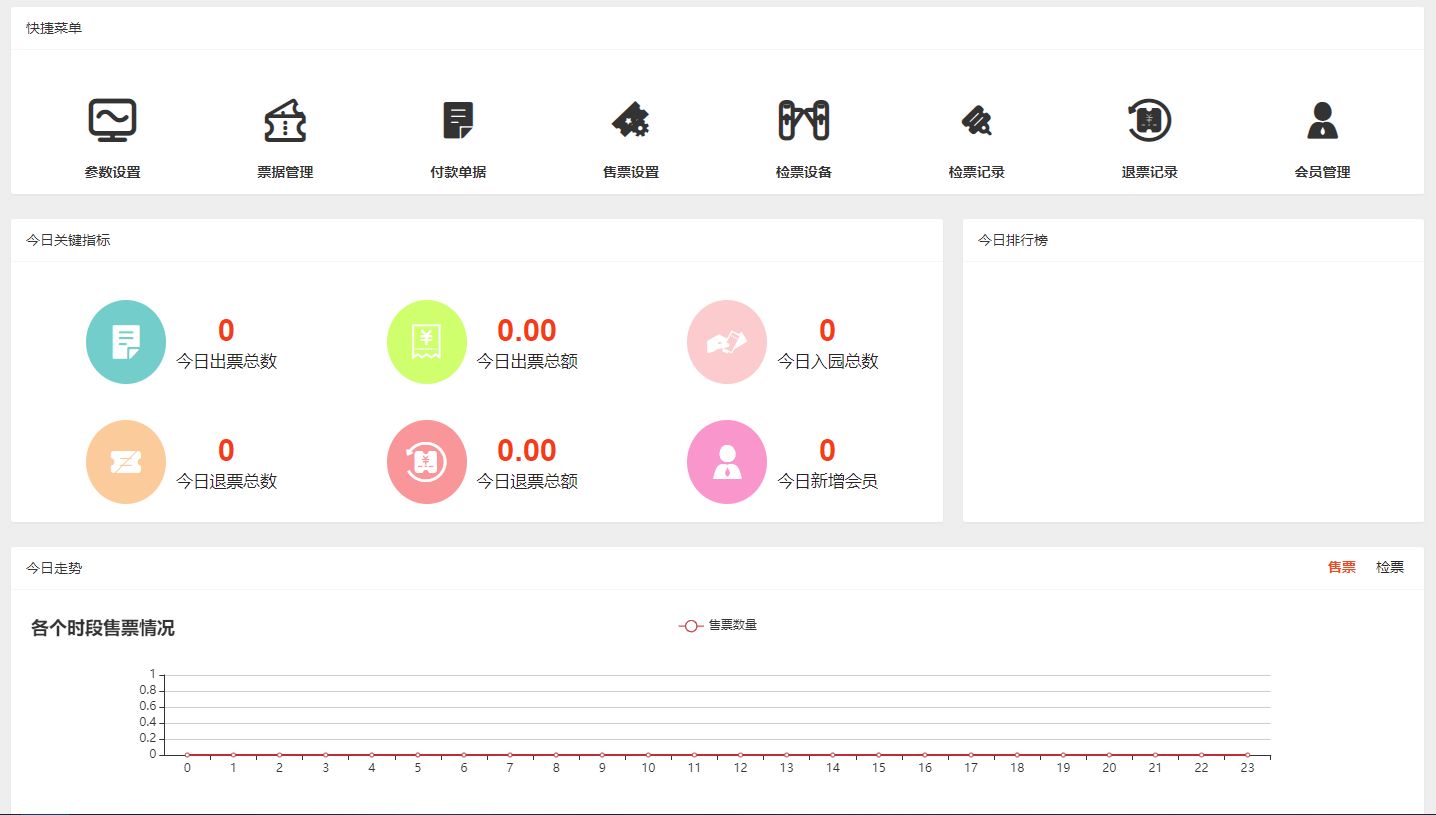This screenshot has height=815, width=1436.
Task: Click the chart data point at hour 12
Action: pyautogui.click(x=740, y=754)
